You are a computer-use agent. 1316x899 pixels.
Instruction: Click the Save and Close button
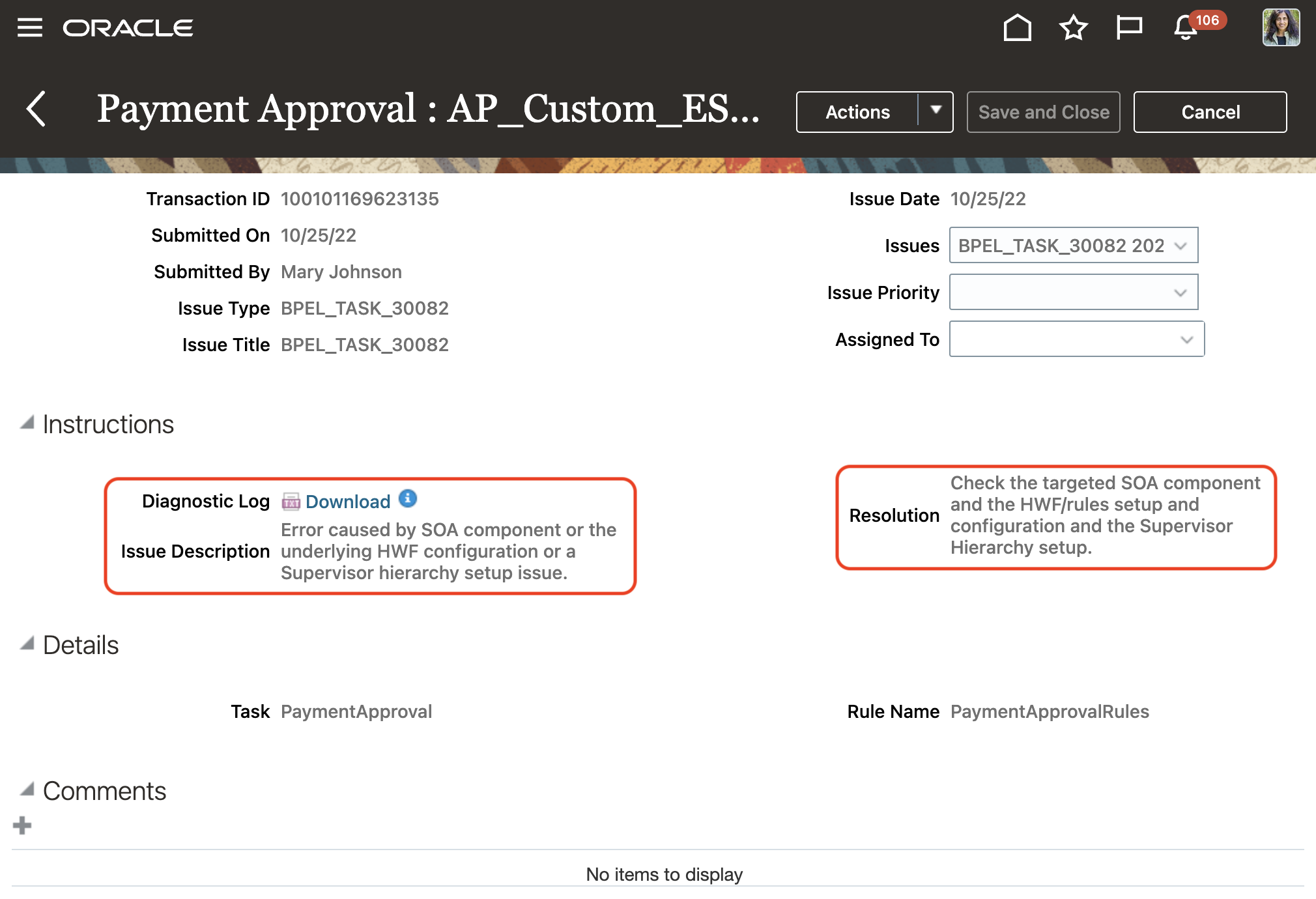(1044, 111)
